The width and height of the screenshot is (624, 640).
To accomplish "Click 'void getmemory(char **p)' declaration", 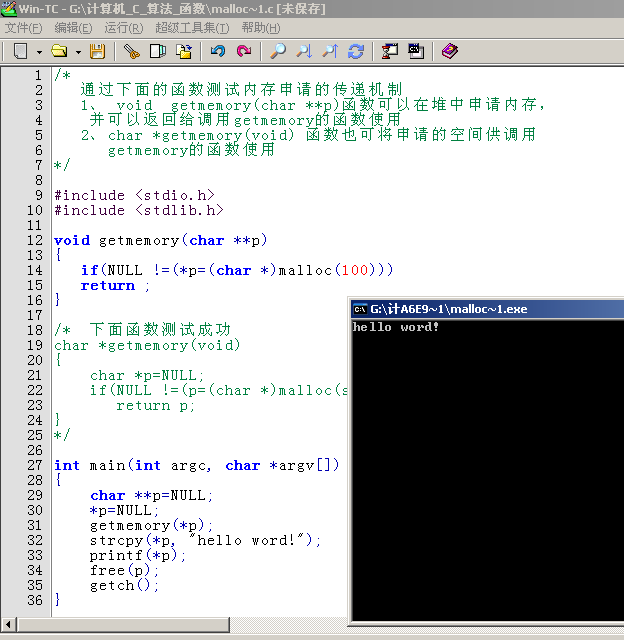I will (161, 240).
